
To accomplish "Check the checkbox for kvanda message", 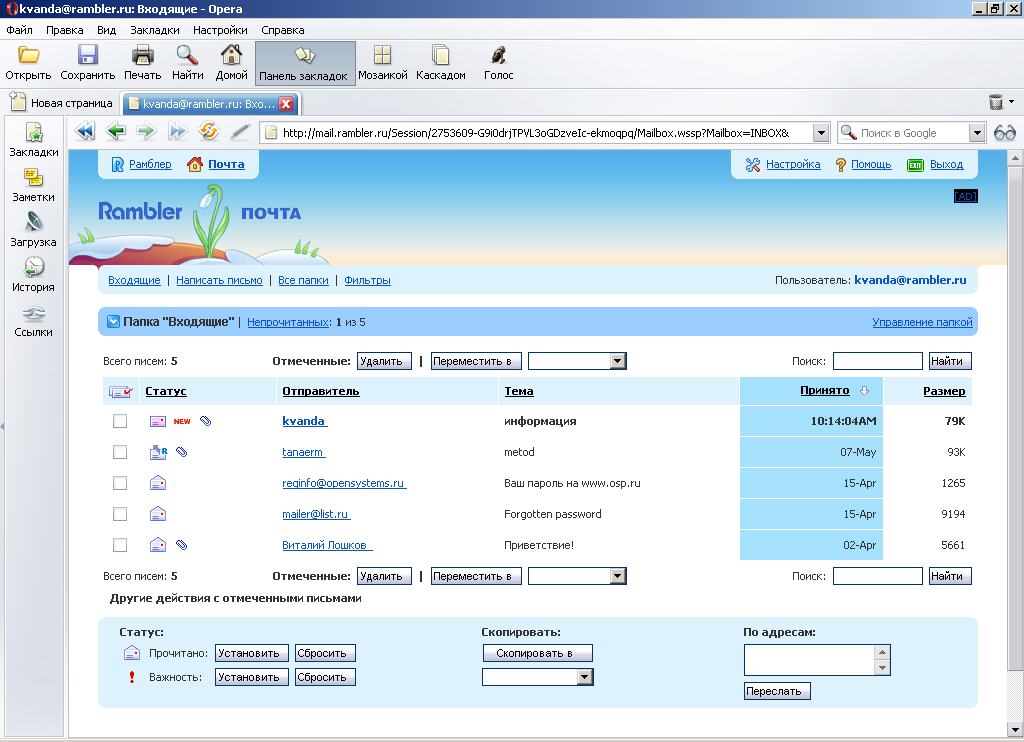I will pyautogui.click(x=120, y=421).
